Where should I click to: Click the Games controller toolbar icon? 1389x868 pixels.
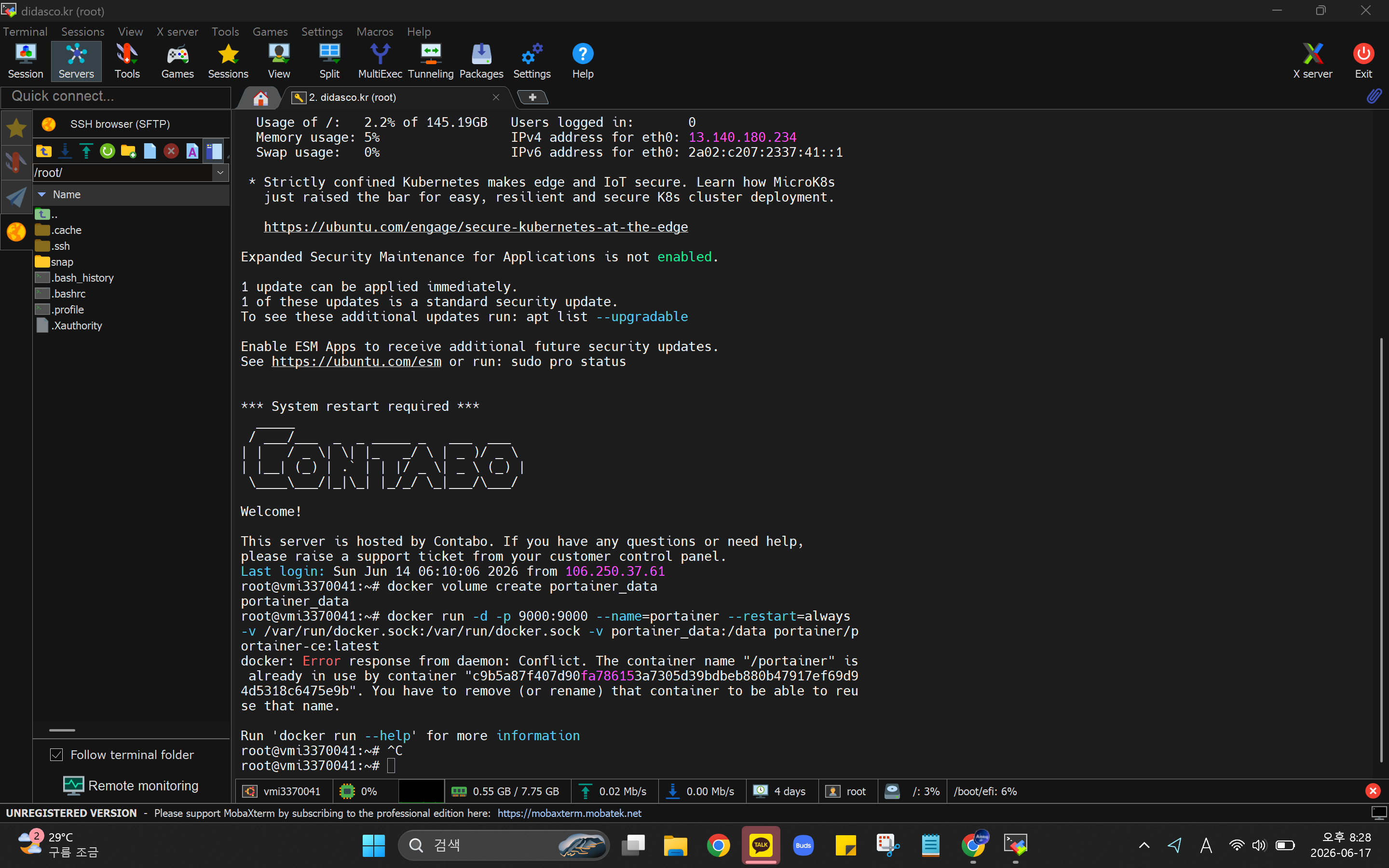pyautogui.click(x=177, y=61)
